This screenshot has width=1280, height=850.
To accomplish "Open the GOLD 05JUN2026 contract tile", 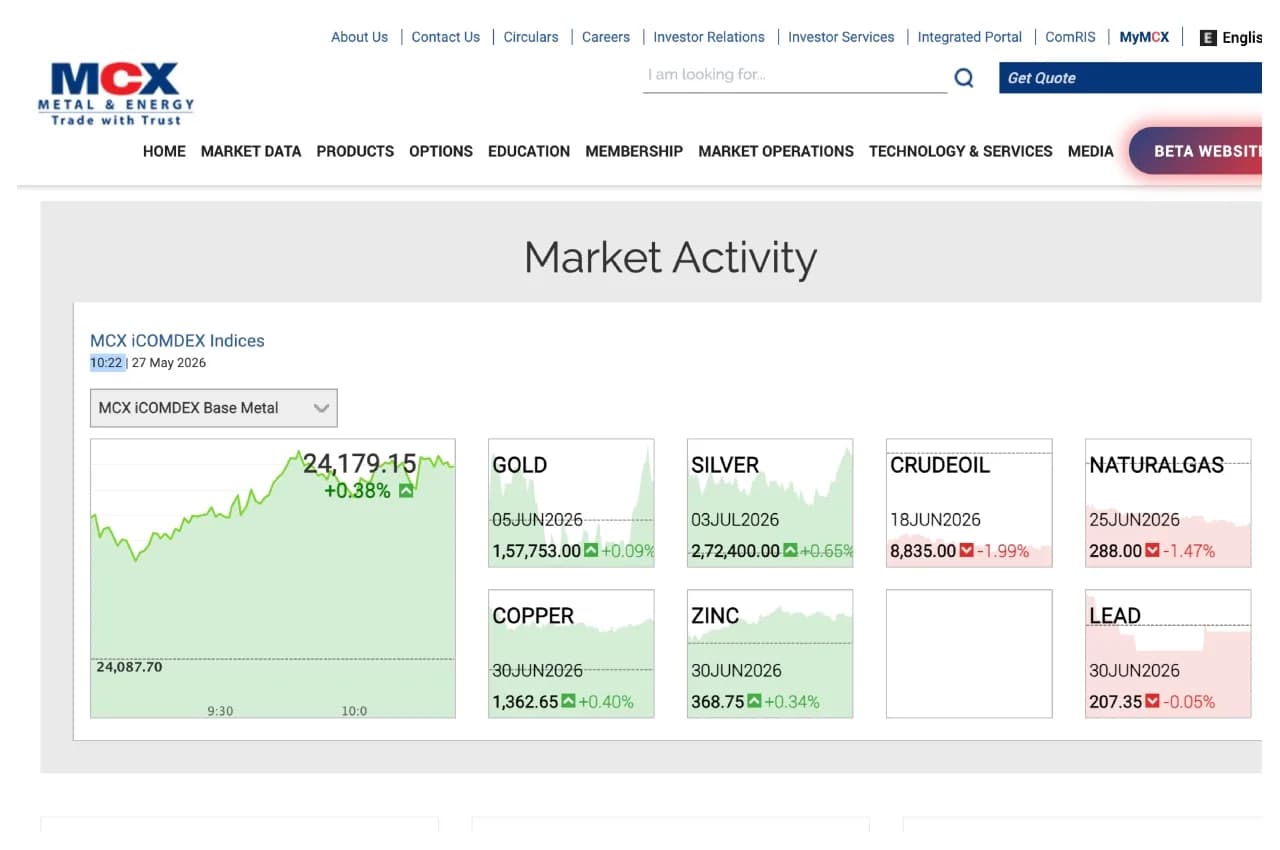I will (x=571, y=503).
